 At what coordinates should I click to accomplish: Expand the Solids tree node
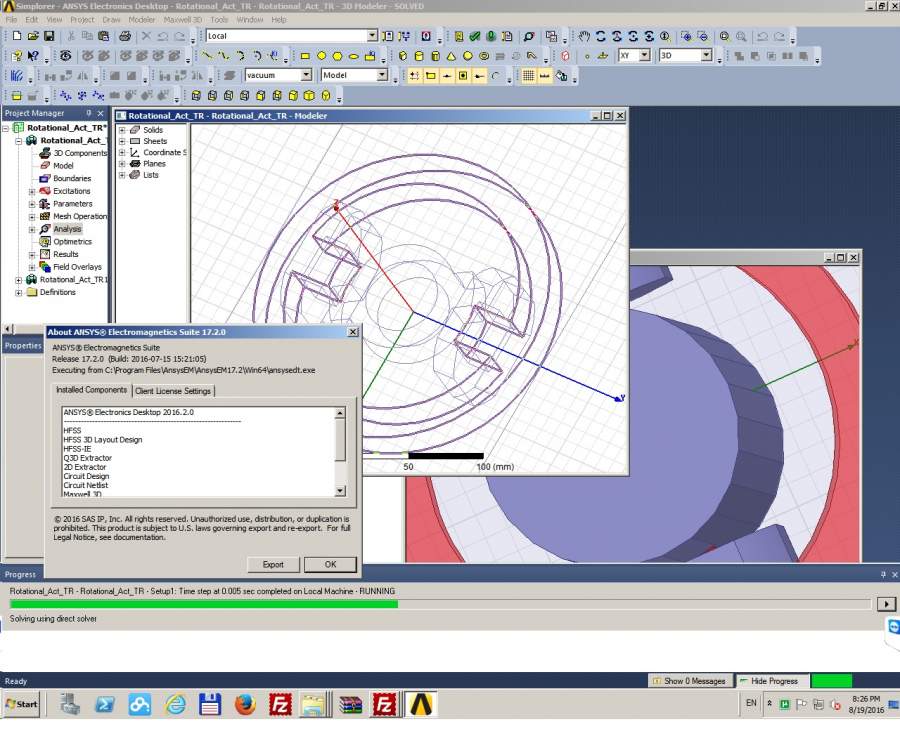(122, 130)
